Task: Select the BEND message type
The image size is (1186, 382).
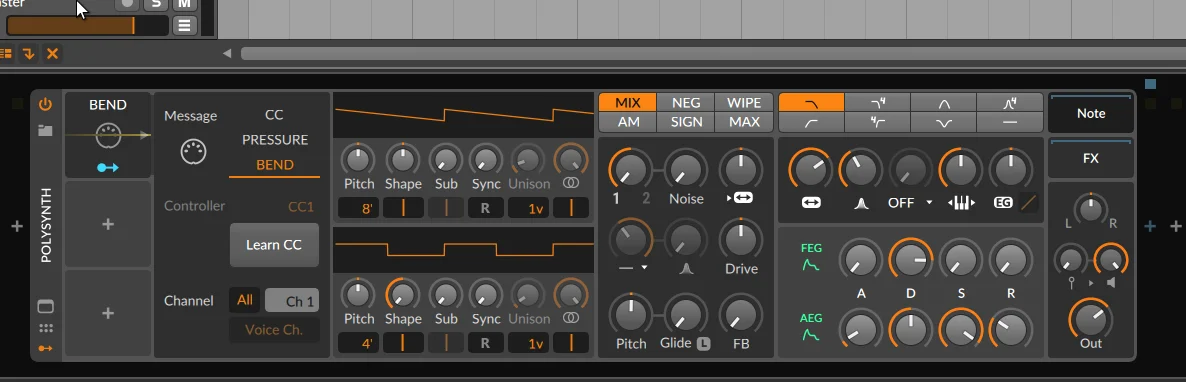Action: tap(275, 165)
